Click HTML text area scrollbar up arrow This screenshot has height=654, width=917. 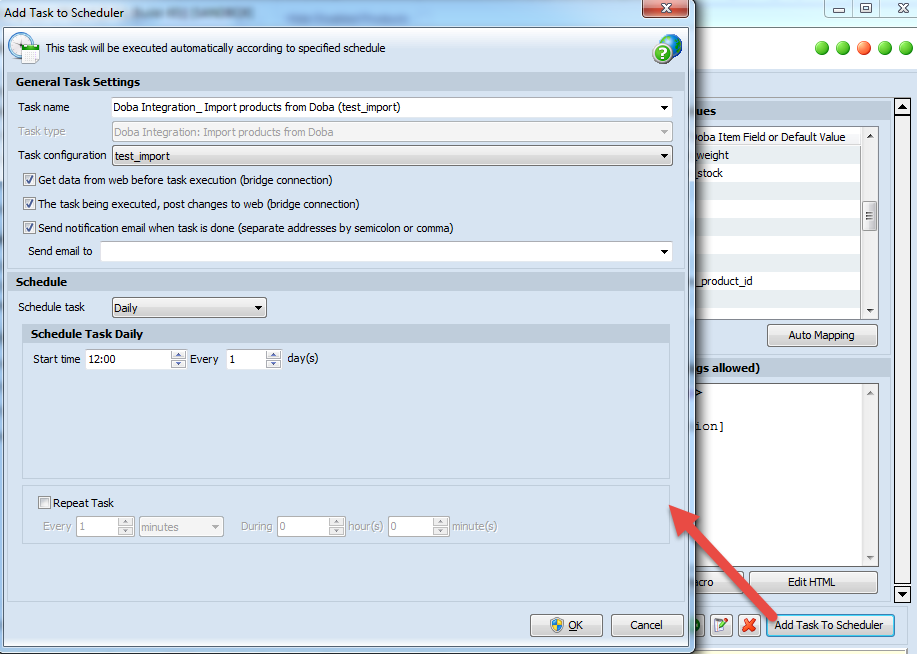870,393
